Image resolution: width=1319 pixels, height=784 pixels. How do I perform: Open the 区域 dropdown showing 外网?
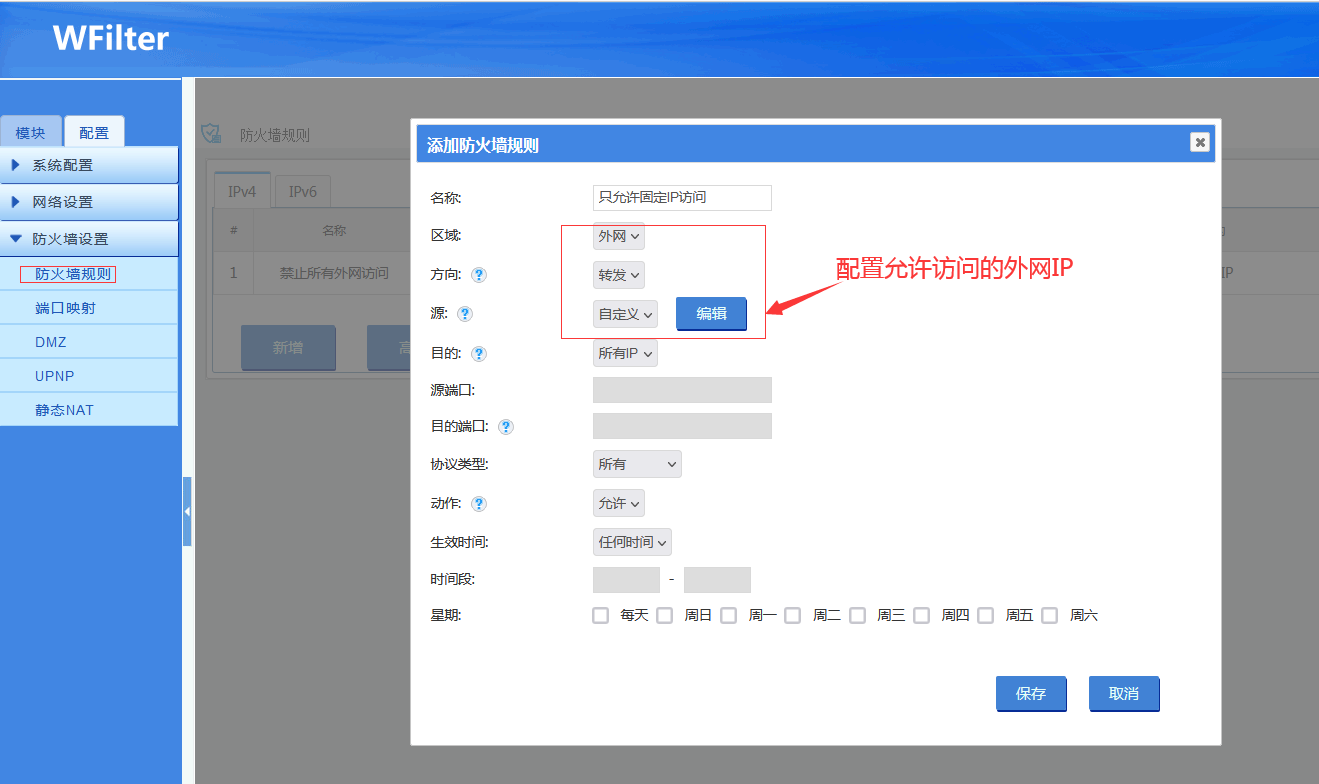click(x=618, y=236)
